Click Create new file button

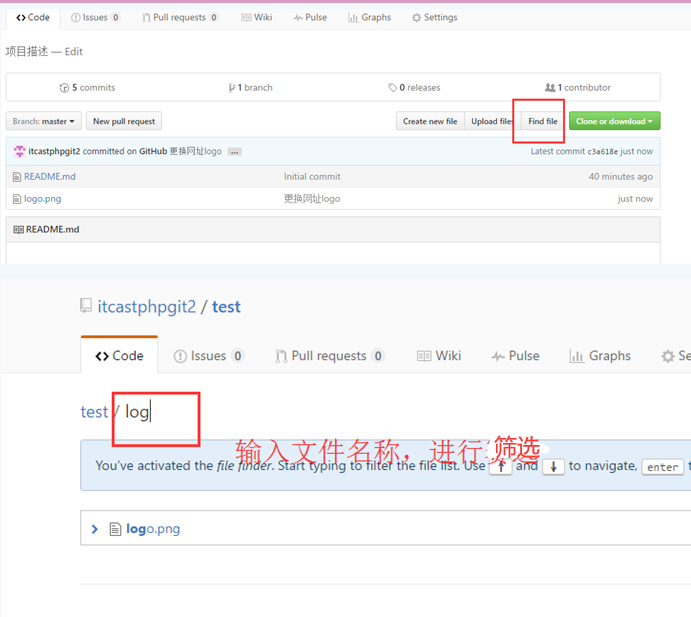(x=430, y=121)
